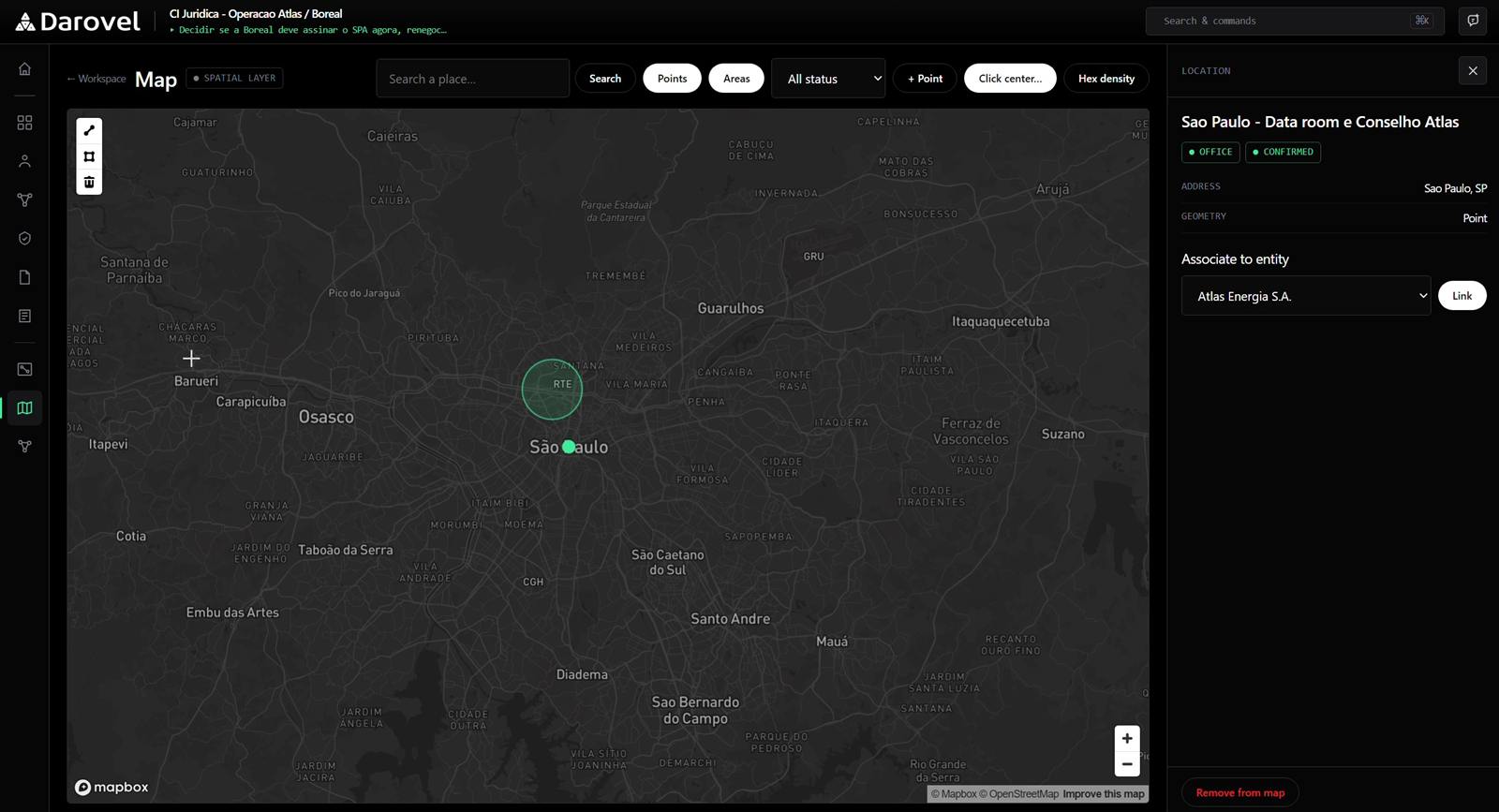Click the green Sao Paulo point marker
Image resolution: width=1499 pixels, height=812 pixels.
(569, 447)
